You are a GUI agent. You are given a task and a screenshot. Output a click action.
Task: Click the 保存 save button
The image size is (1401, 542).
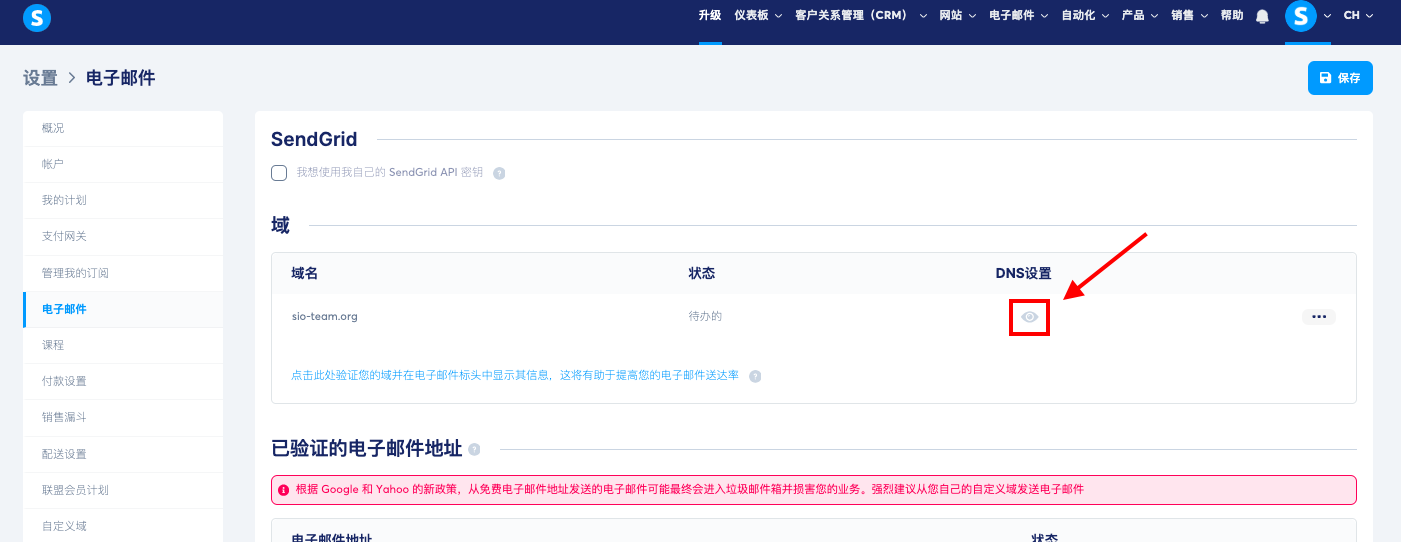pos(1340,78)
